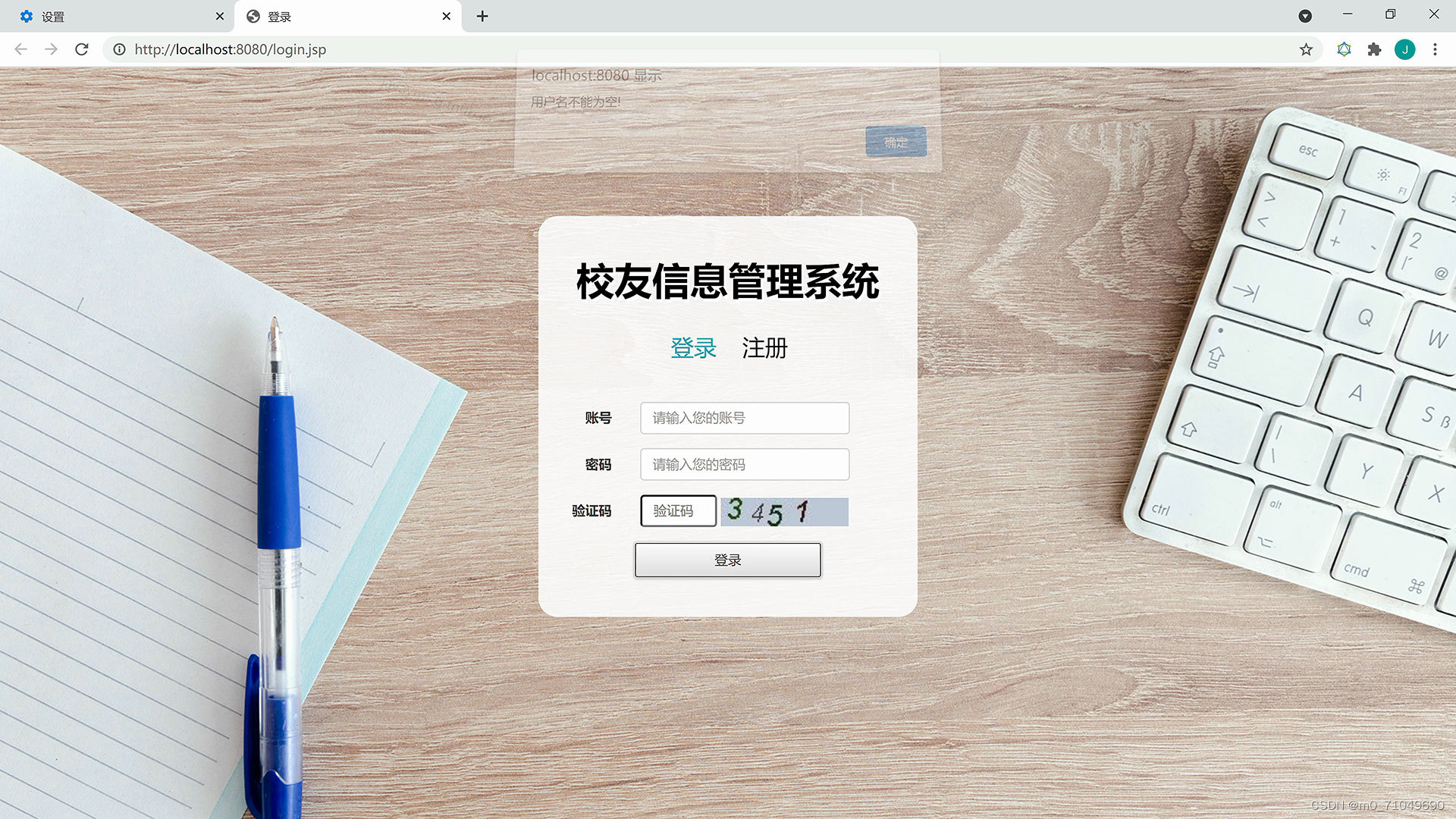Open the Extensions puzzle-piece icon
The height and width of the screenshot is (819, 1456).
coord(1375,49)
